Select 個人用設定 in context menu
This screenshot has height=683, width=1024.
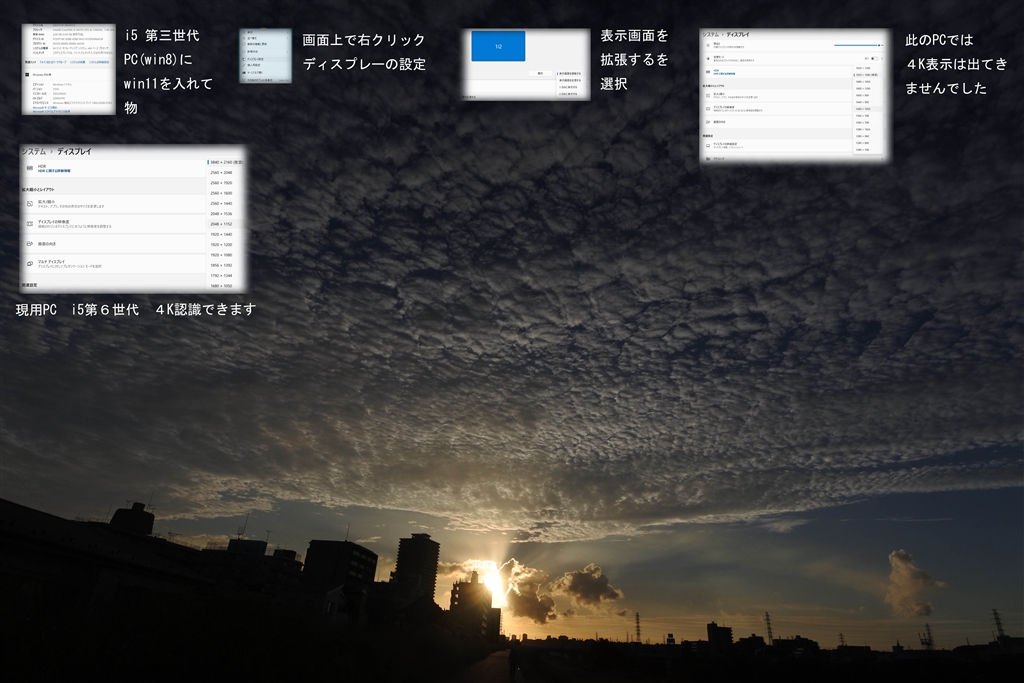pos(253,65)
